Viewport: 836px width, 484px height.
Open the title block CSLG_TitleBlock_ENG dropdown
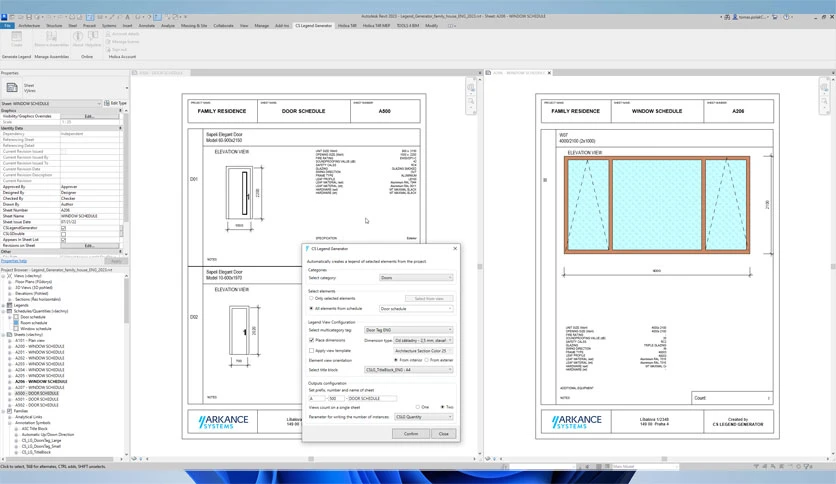coord(408,370)
